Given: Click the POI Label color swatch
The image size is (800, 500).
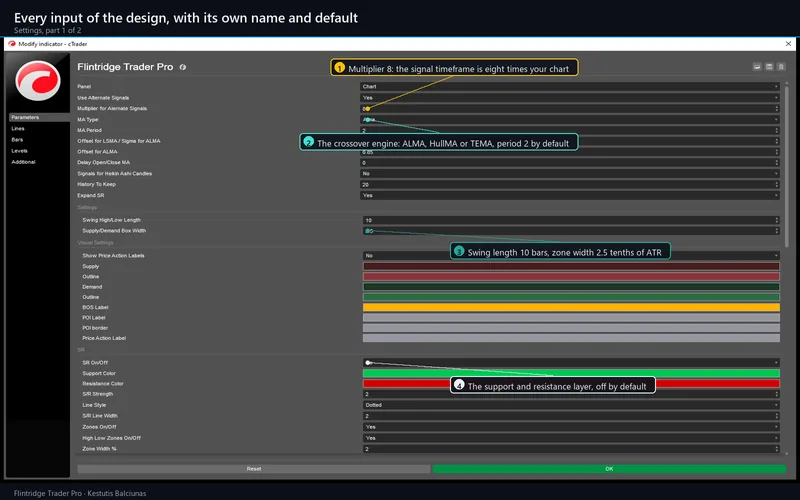Looking at the screenshot, I should tap(571, 317).
